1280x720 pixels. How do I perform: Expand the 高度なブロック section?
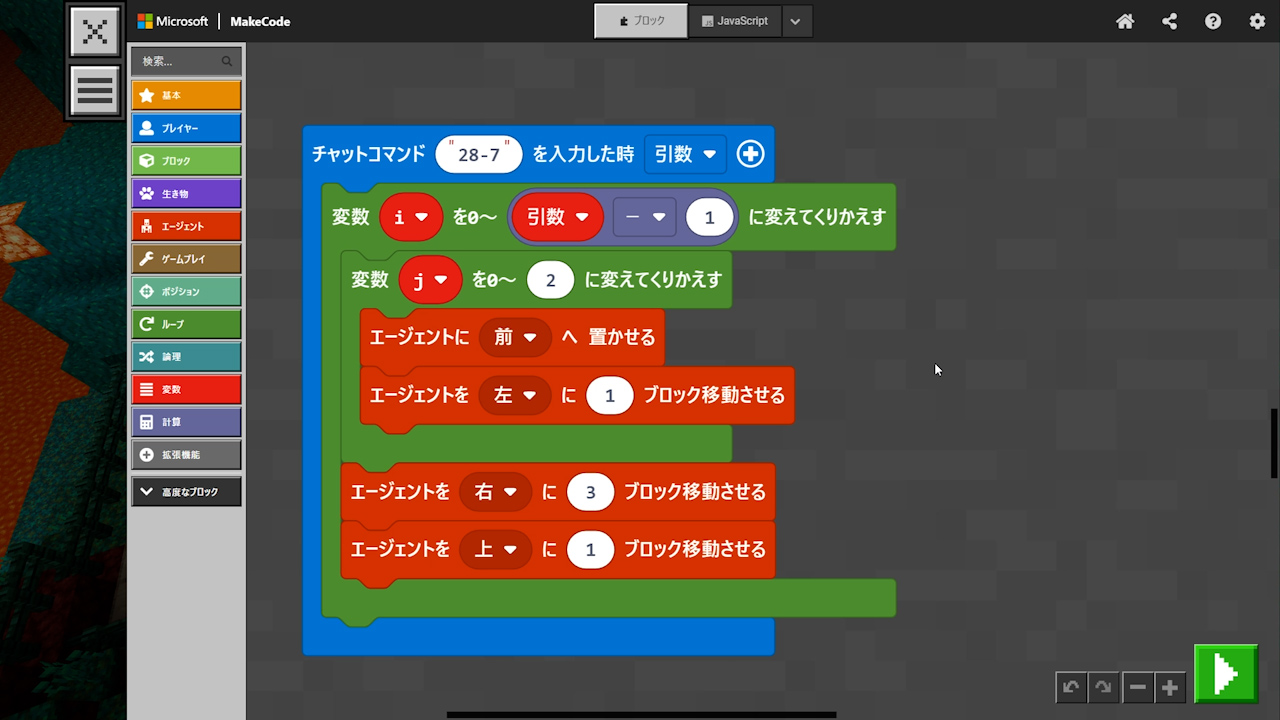(x=186, y=492)
